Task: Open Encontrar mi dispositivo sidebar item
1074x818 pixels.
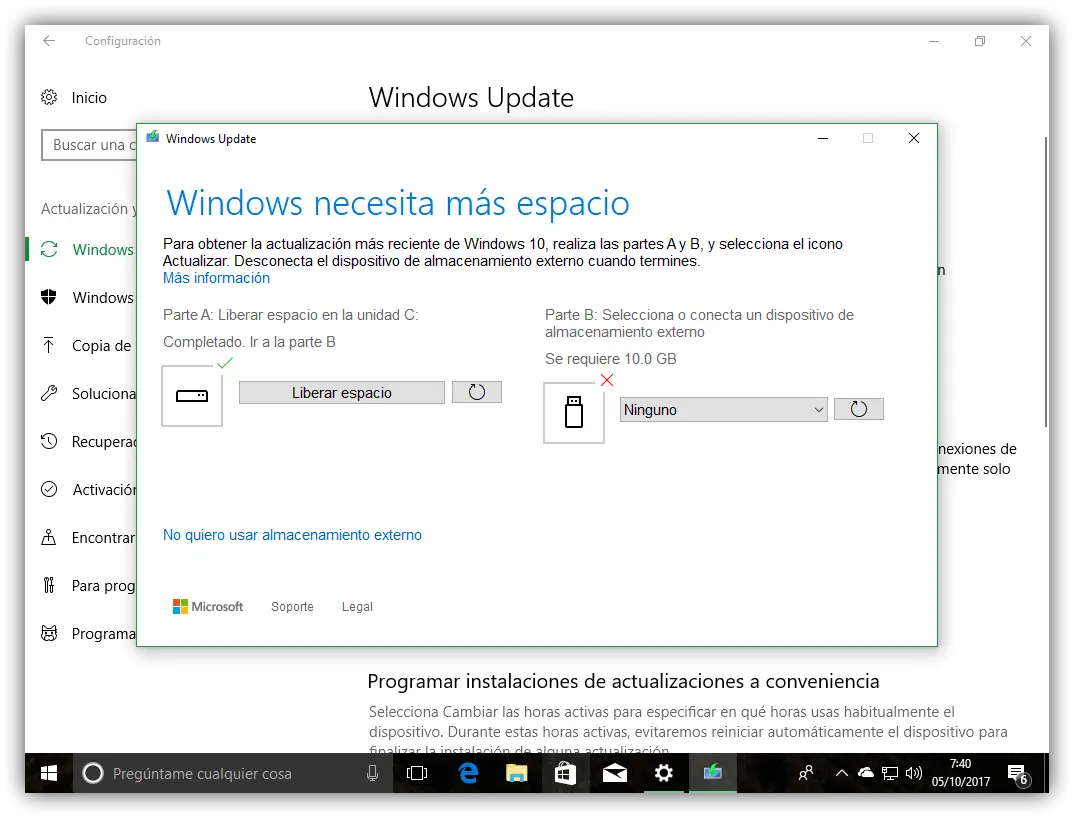Action: coord(82,537)
